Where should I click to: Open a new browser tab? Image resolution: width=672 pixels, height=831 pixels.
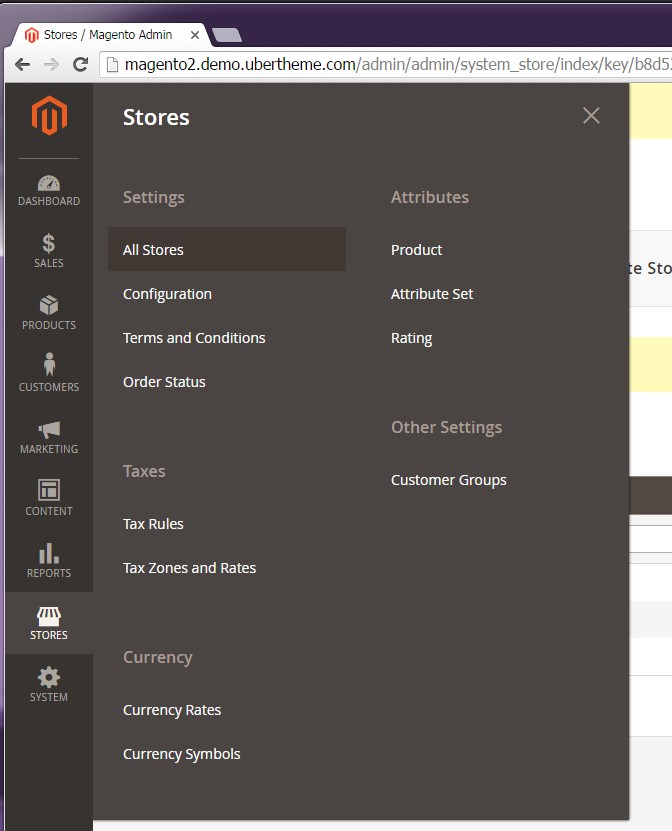(227, 35)
